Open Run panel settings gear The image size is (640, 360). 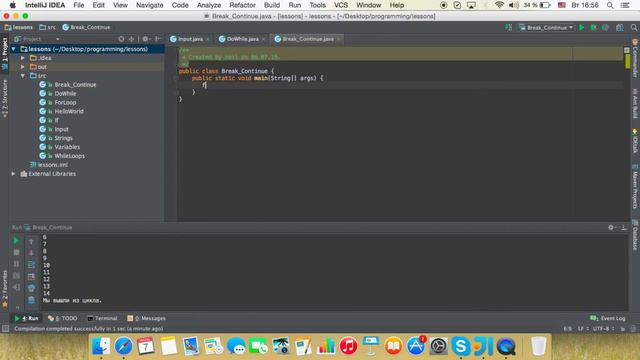611,227
